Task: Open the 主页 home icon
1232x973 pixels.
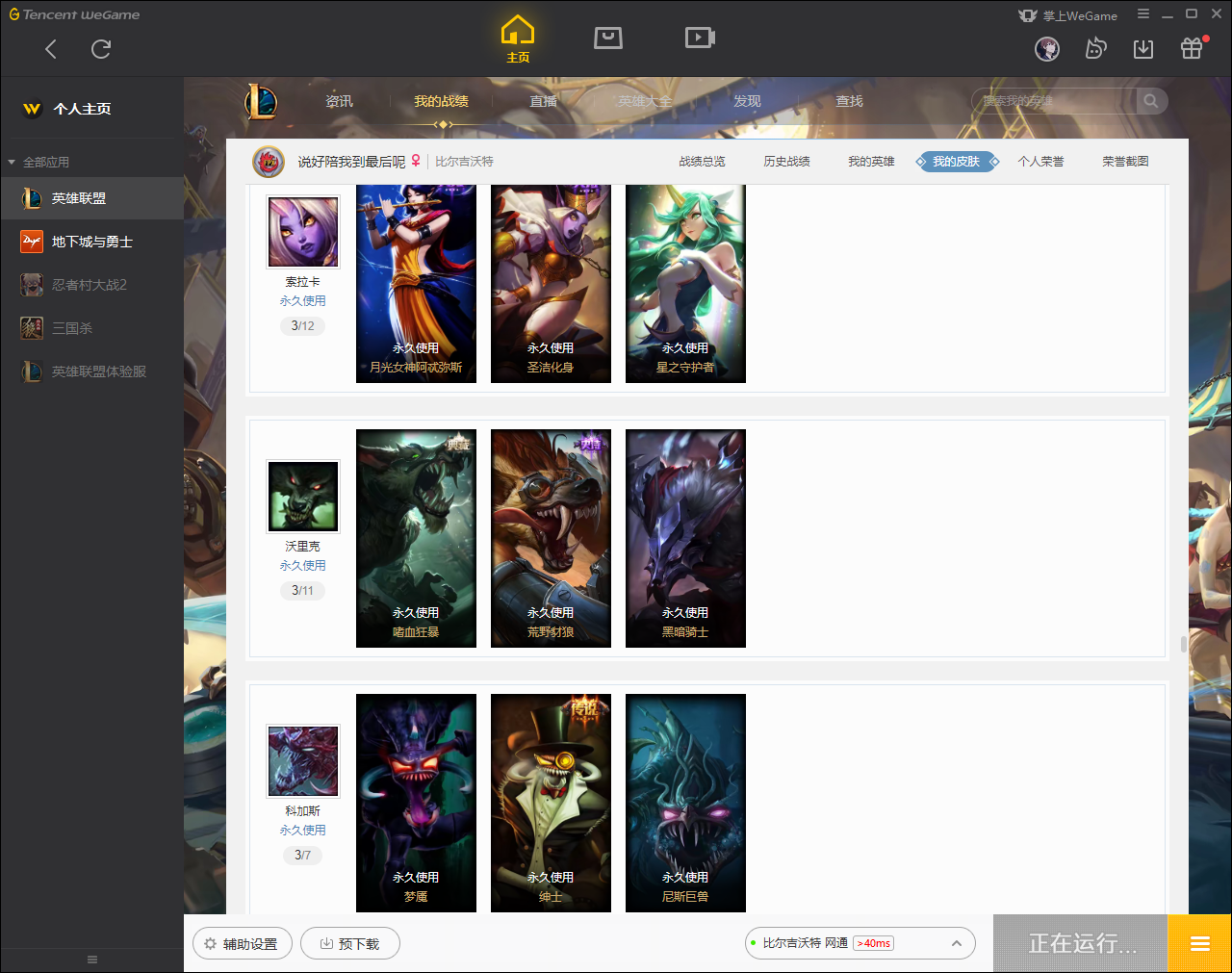Action: pos(518,39)
